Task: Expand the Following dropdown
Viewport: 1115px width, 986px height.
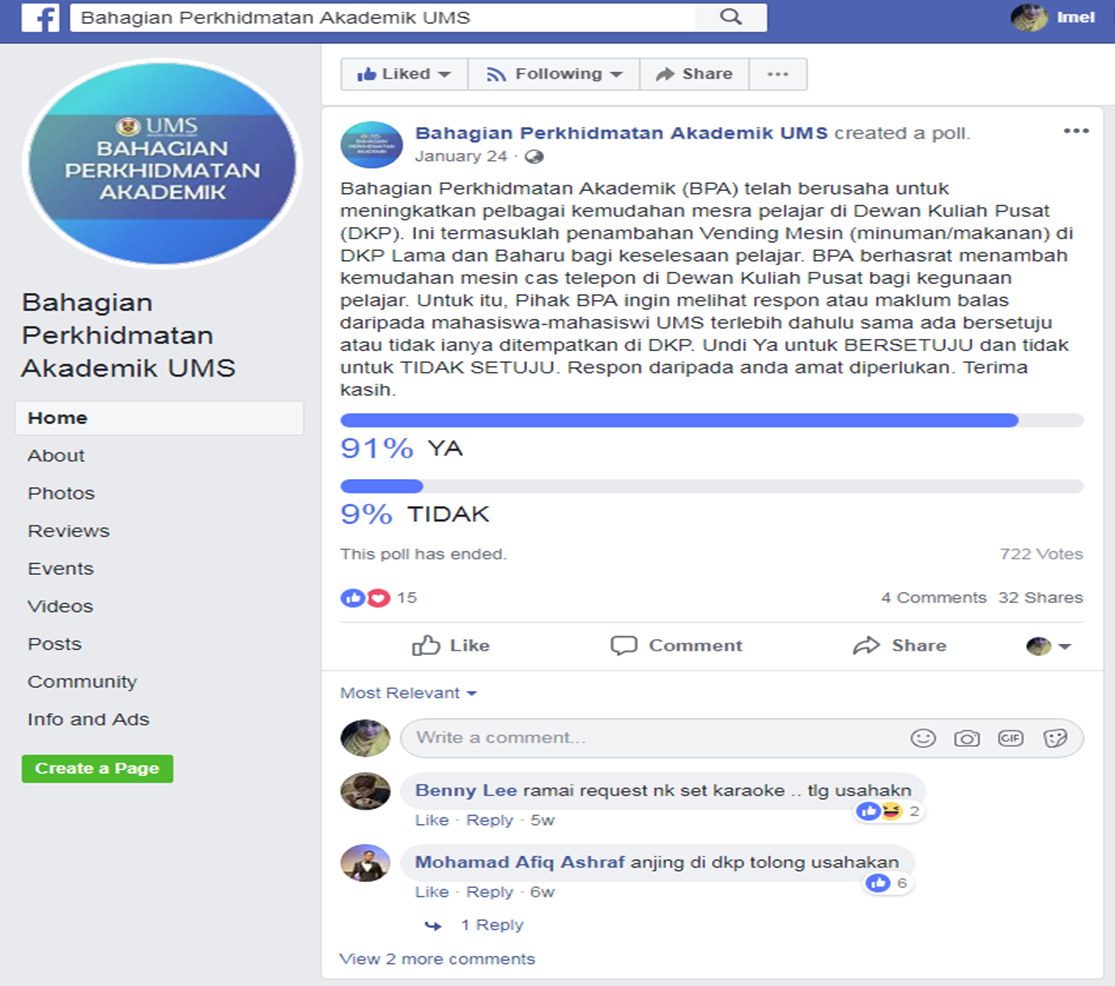Action: 553,74
